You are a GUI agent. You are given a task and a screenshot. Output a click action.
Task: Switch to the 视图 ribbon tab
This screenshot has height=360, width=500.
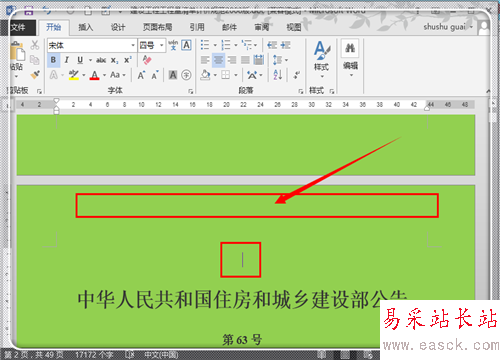coord(294,27)
